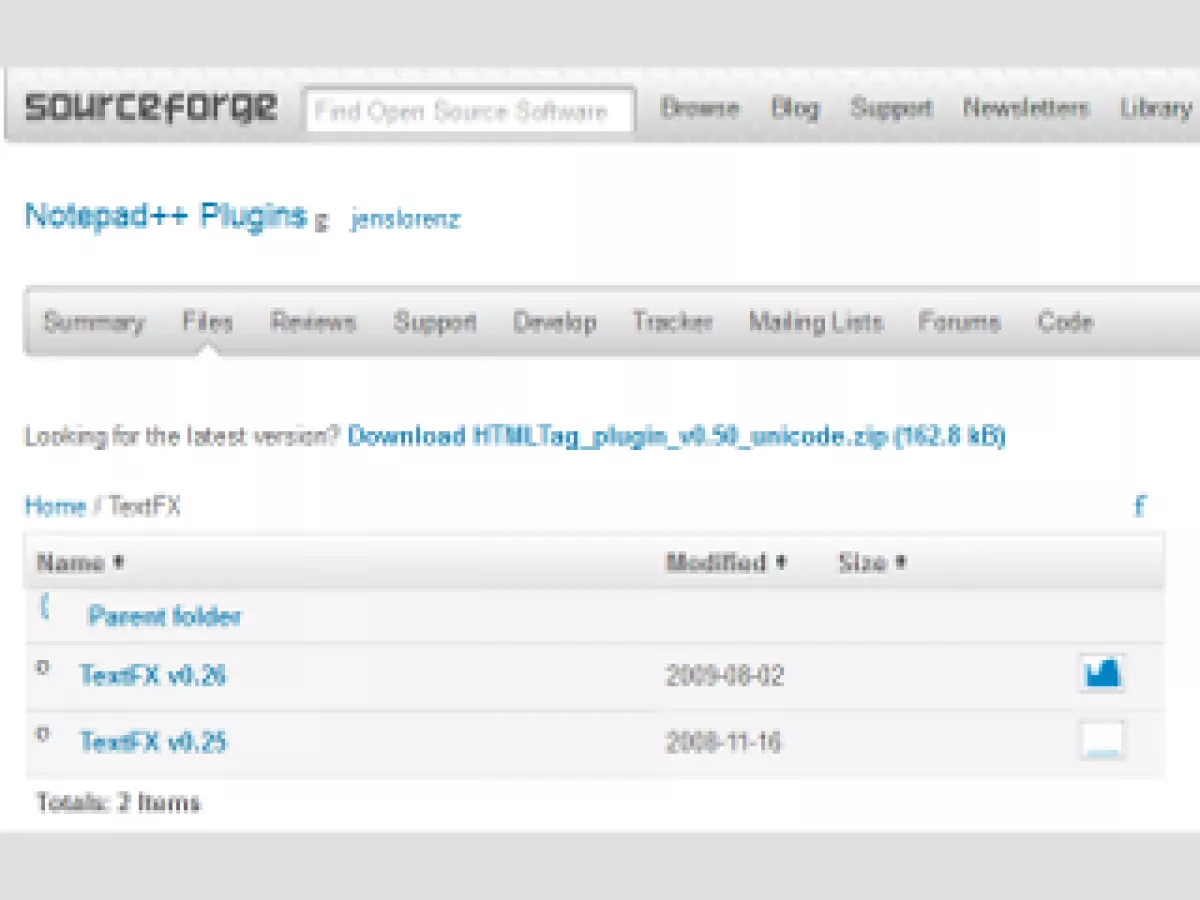Go to Blog in the top navigation
Image resolution: width=1200 pixels, height=900 pixels.
(795, 108)
